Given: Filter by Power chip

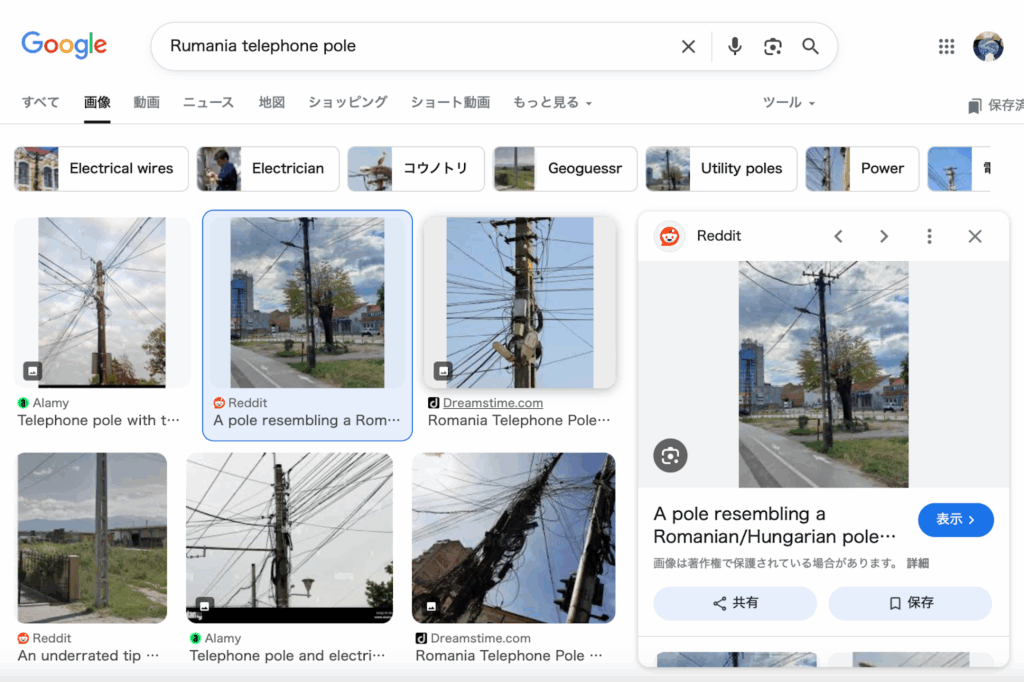Looking at the screenshot, I should tap(862, 169).
